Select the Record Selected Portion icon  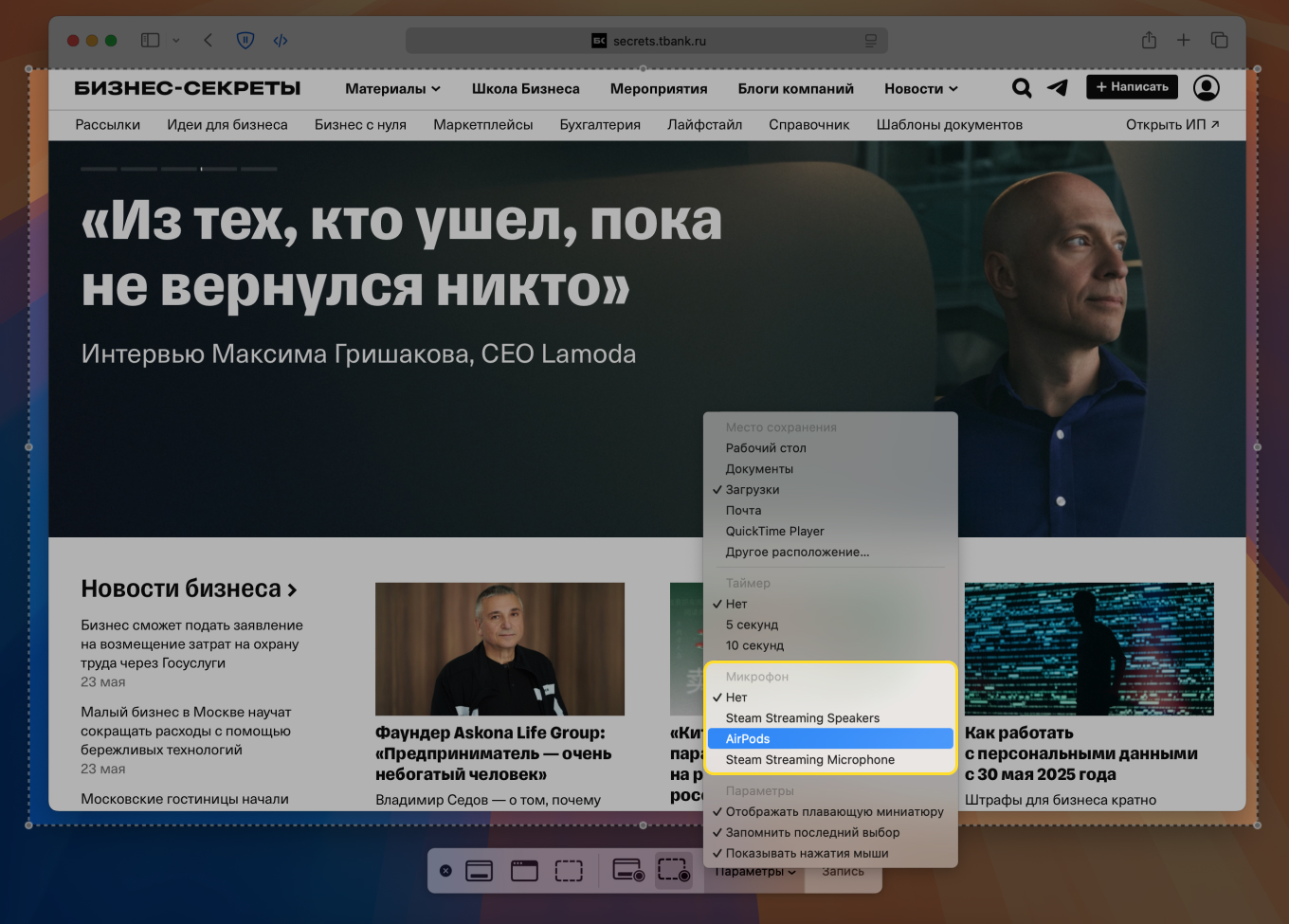(674, 870)
